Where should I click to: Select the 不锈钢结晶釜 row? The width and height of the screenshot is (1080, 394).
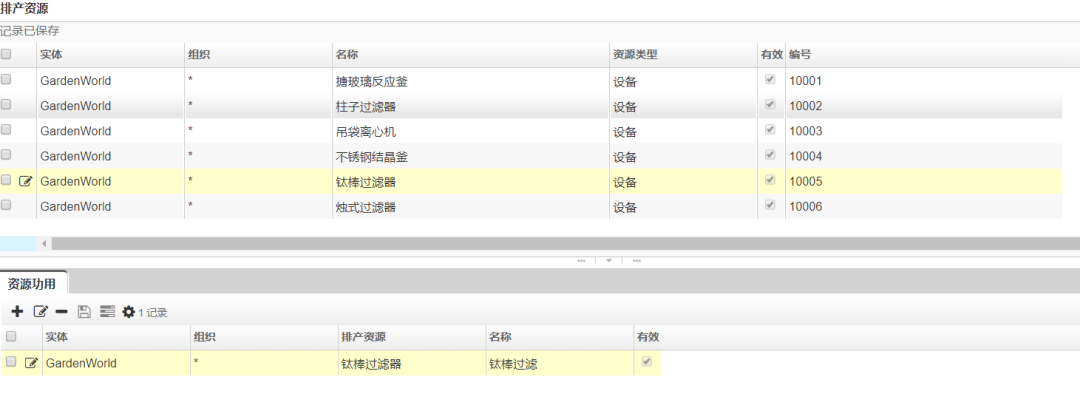[531, 156]
